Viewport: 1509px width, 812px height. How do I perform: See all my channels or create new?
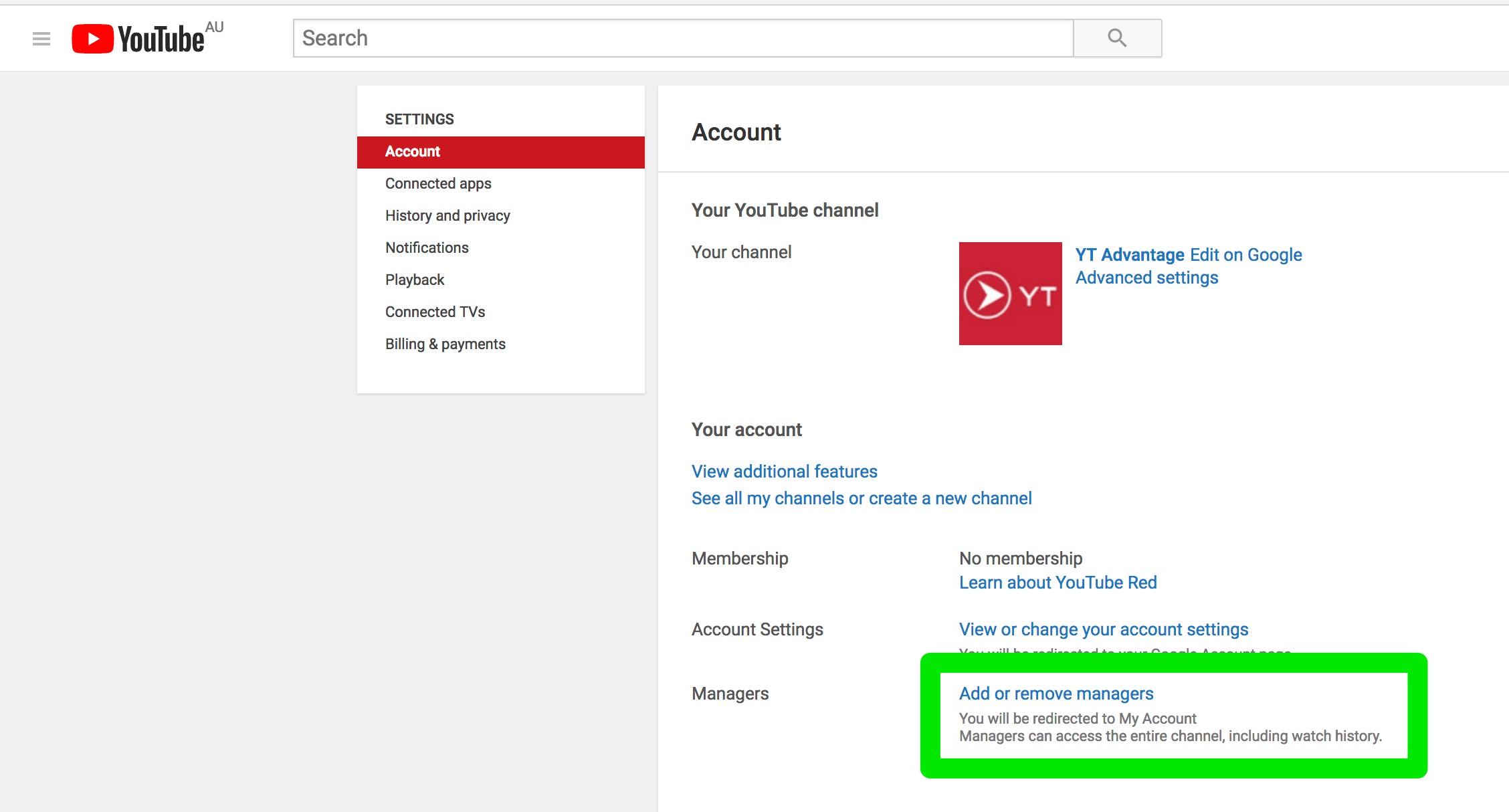tap(862, 498)
